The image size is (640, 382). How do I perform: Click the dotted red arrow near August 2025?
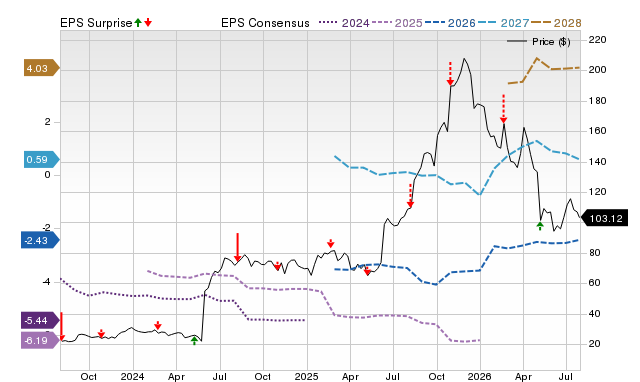point(410,196)
